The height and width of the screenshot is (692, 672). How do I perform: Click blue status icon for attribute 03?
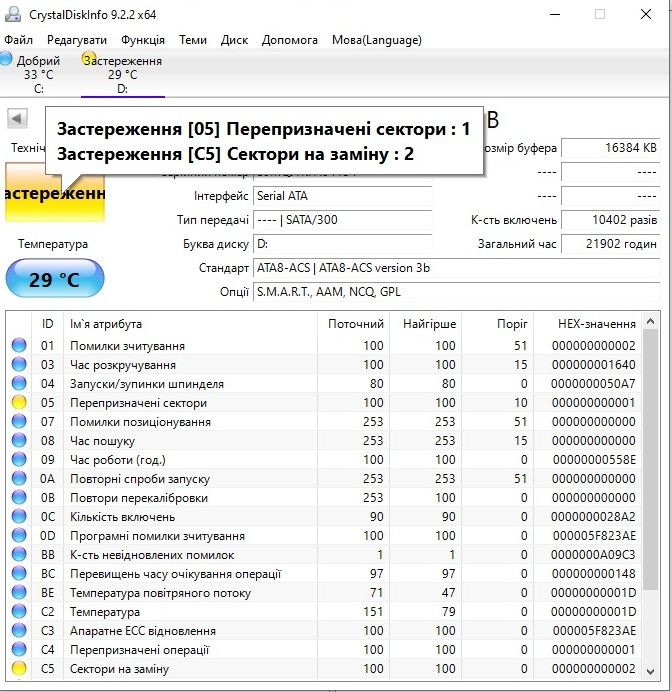click(19, 364)
